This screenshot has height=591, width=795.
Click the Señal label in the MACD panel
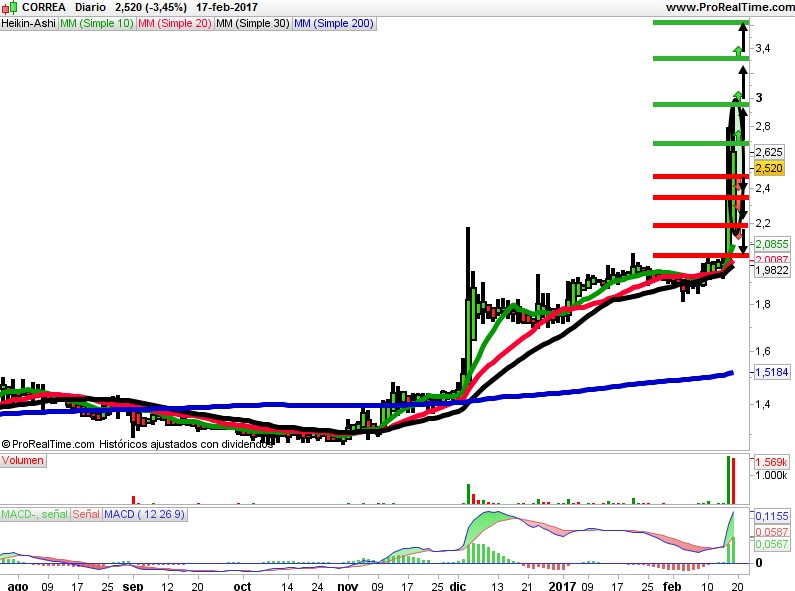(x=86, y=514)
